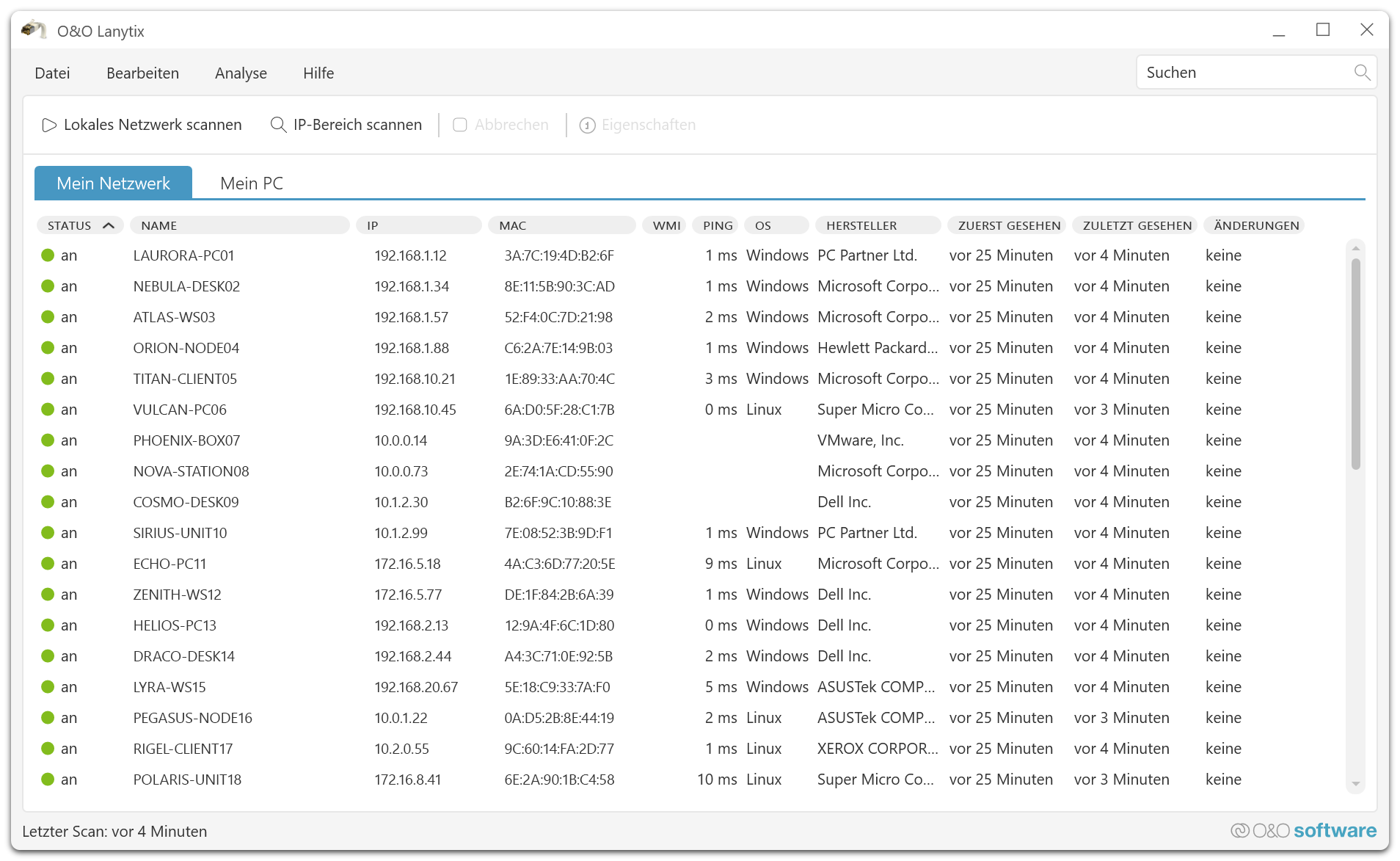
Task: Switch to the Mein PC tab
Action: pyautogui.click(x=251, y=184)
